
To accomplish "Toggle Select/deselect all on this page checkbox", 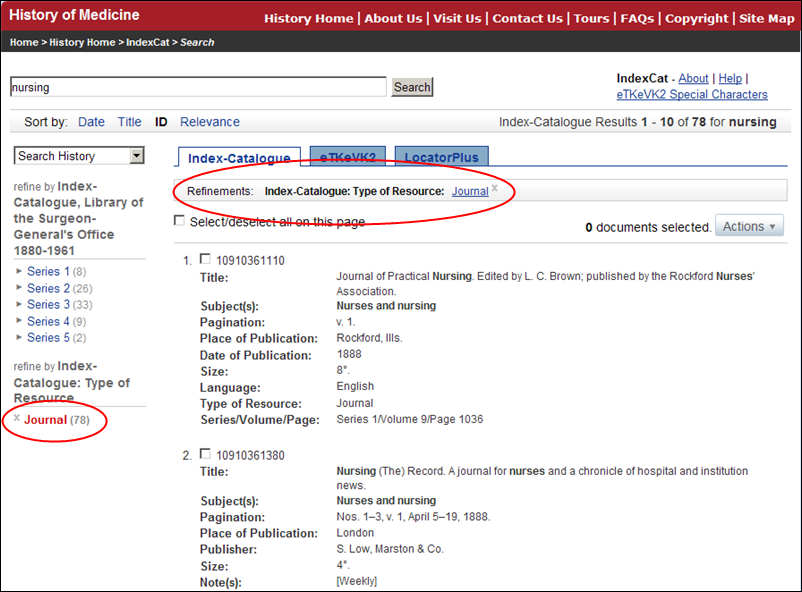I will click(179, 221).
